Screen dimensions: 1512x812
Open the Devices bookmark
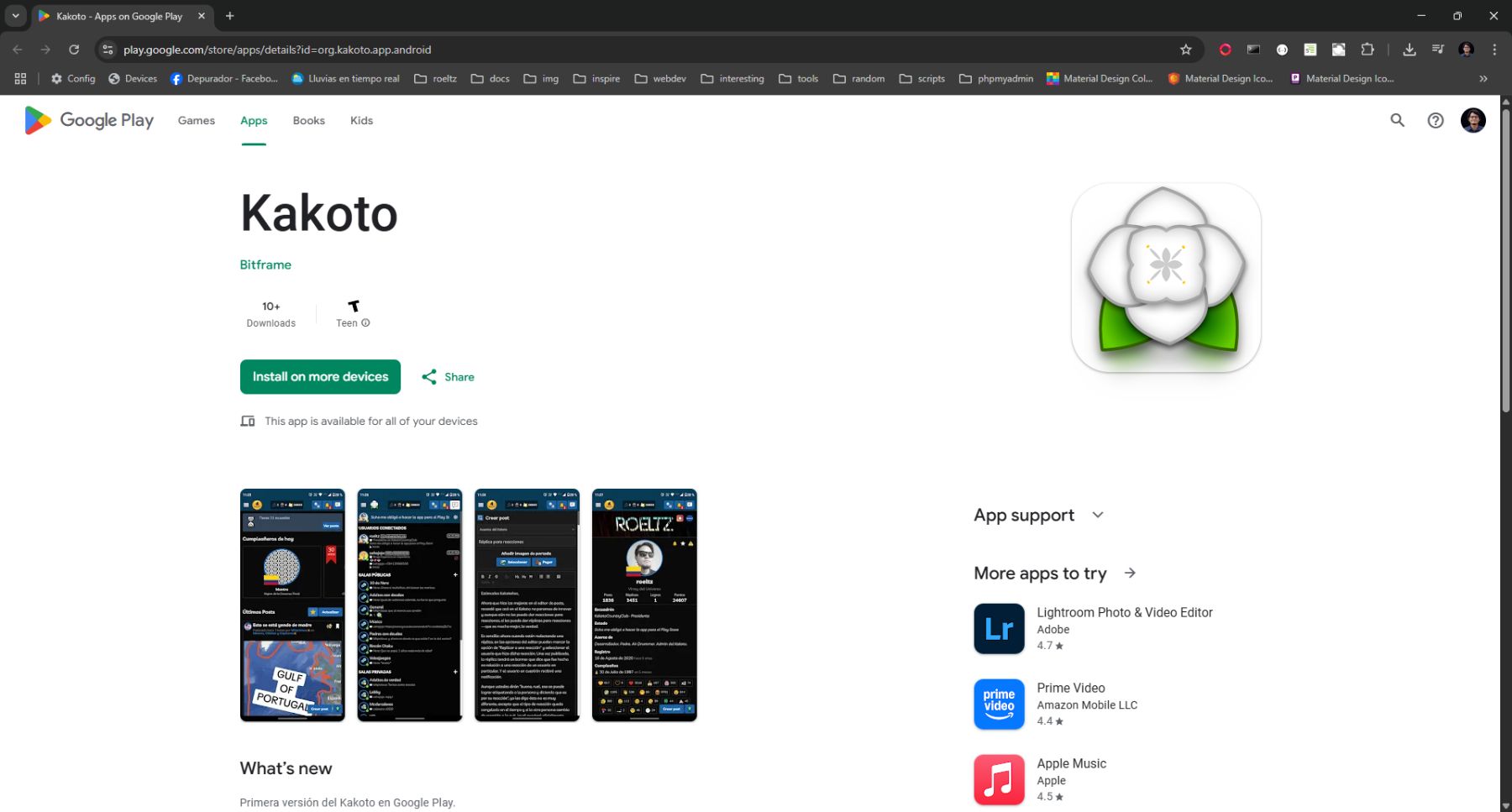click(133, 78)
